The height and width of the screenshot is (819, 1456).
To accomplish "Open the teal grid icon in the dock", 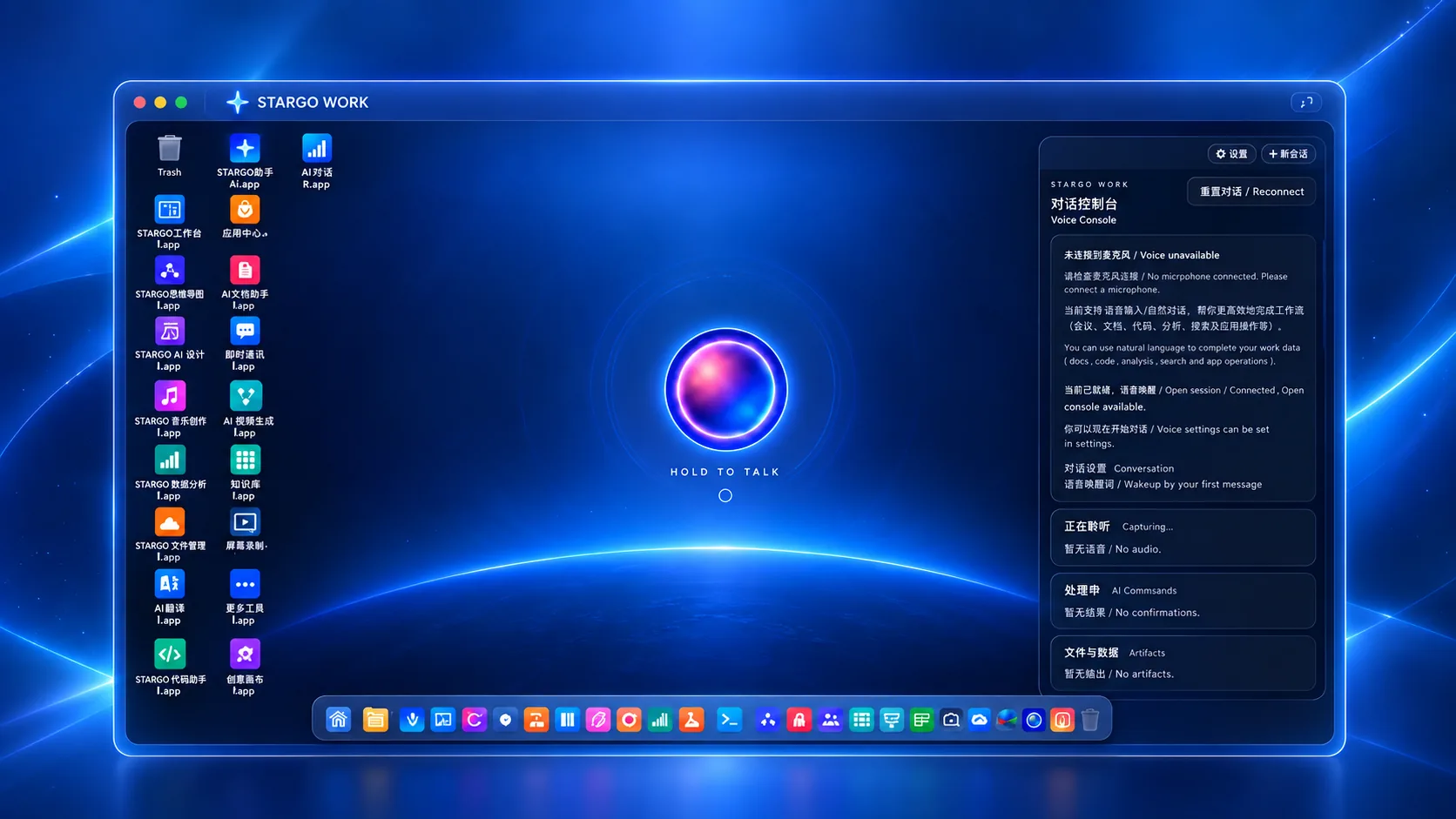I will 861,720.
